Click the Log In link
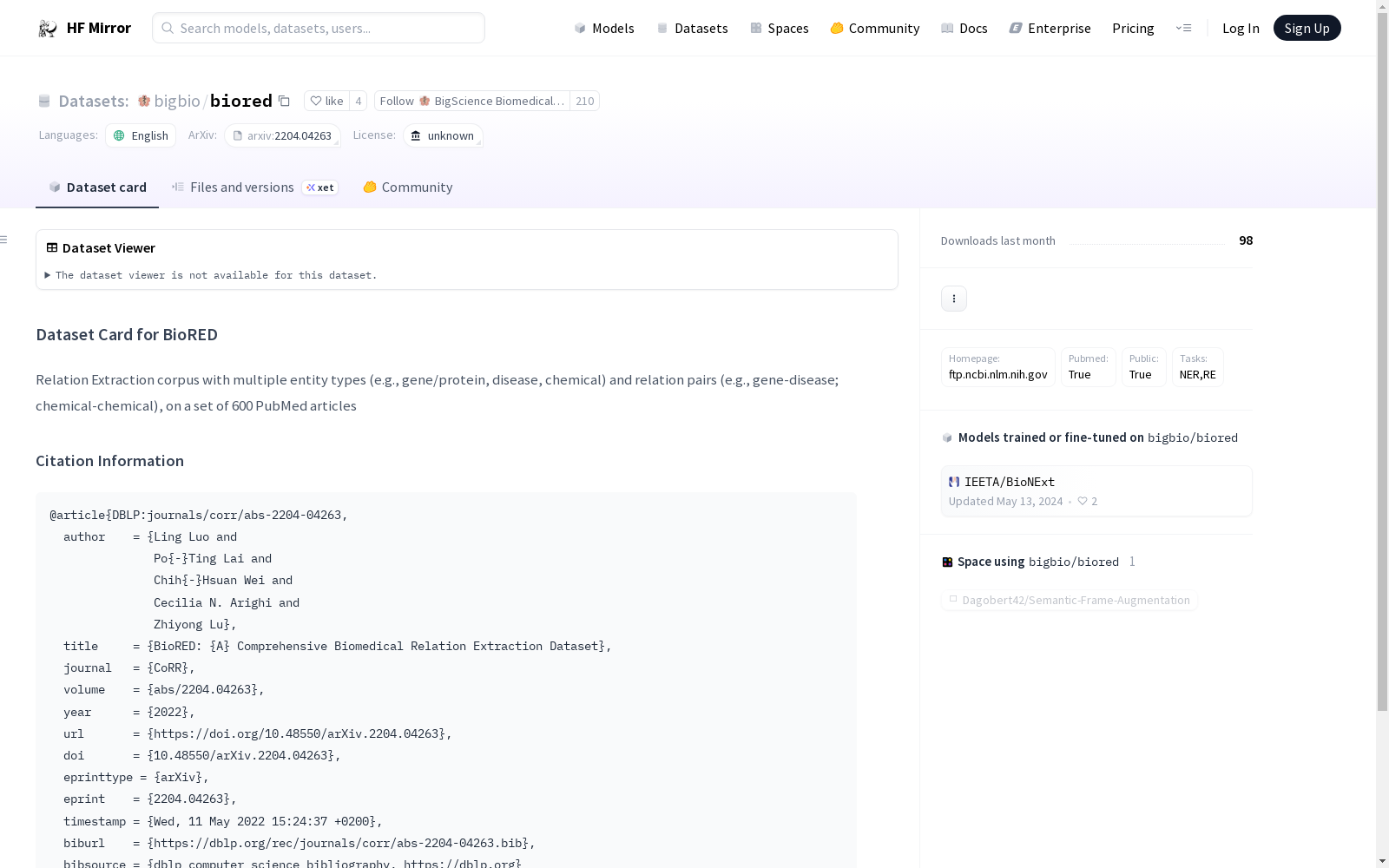This screenshot has height=868, width=1389. pos(1241,28)
